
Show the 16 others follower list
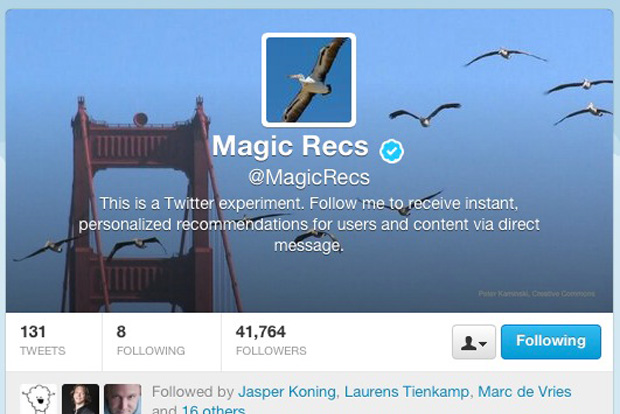213,409
